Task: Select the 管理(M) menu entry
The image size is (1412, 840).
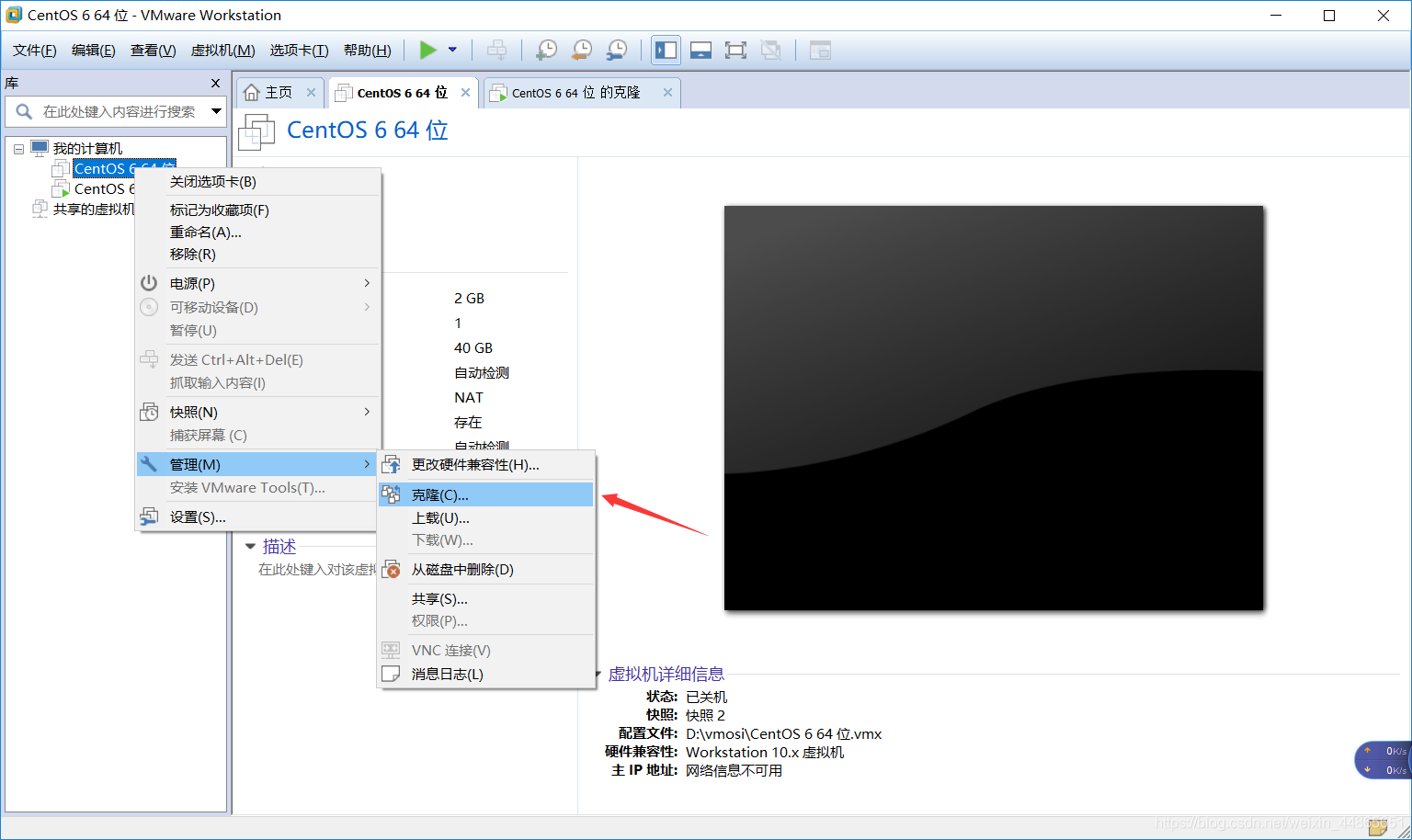Action: (x=258, y=464)
